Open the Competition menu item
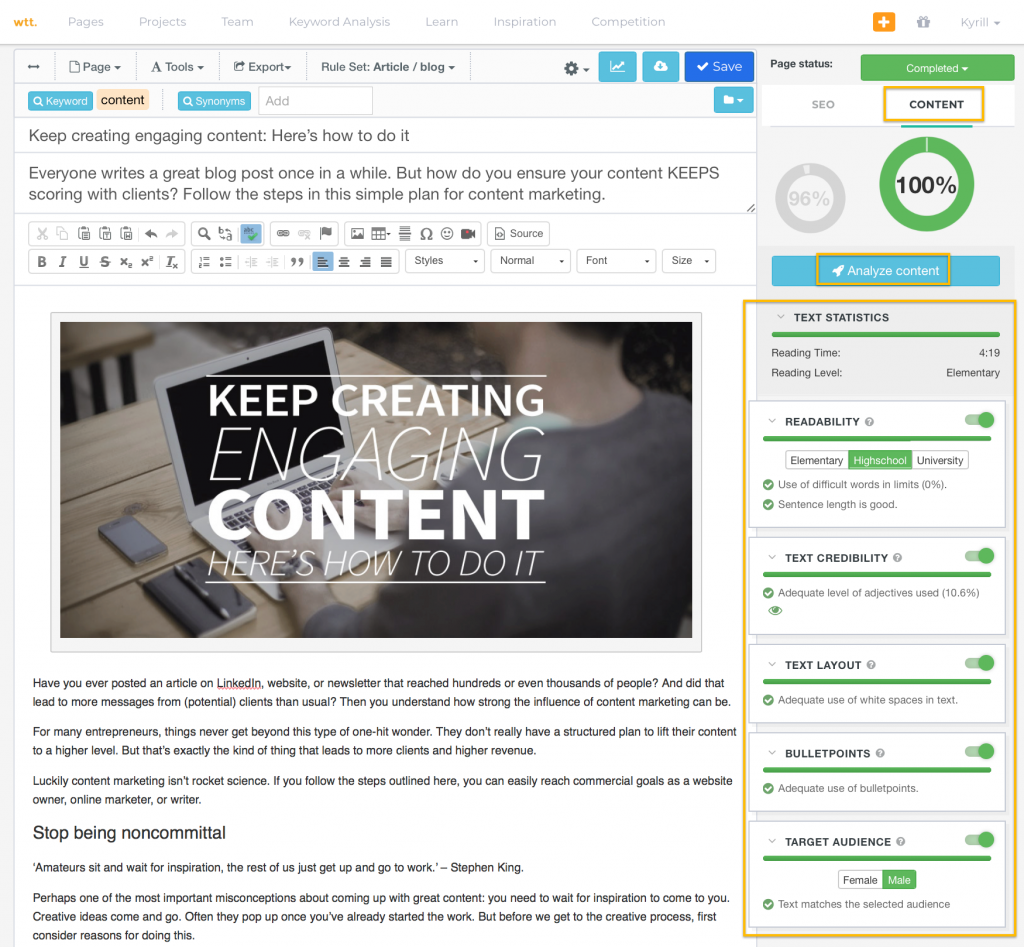The height and width of the screenshot is (947, 1024). click(628, 22)
